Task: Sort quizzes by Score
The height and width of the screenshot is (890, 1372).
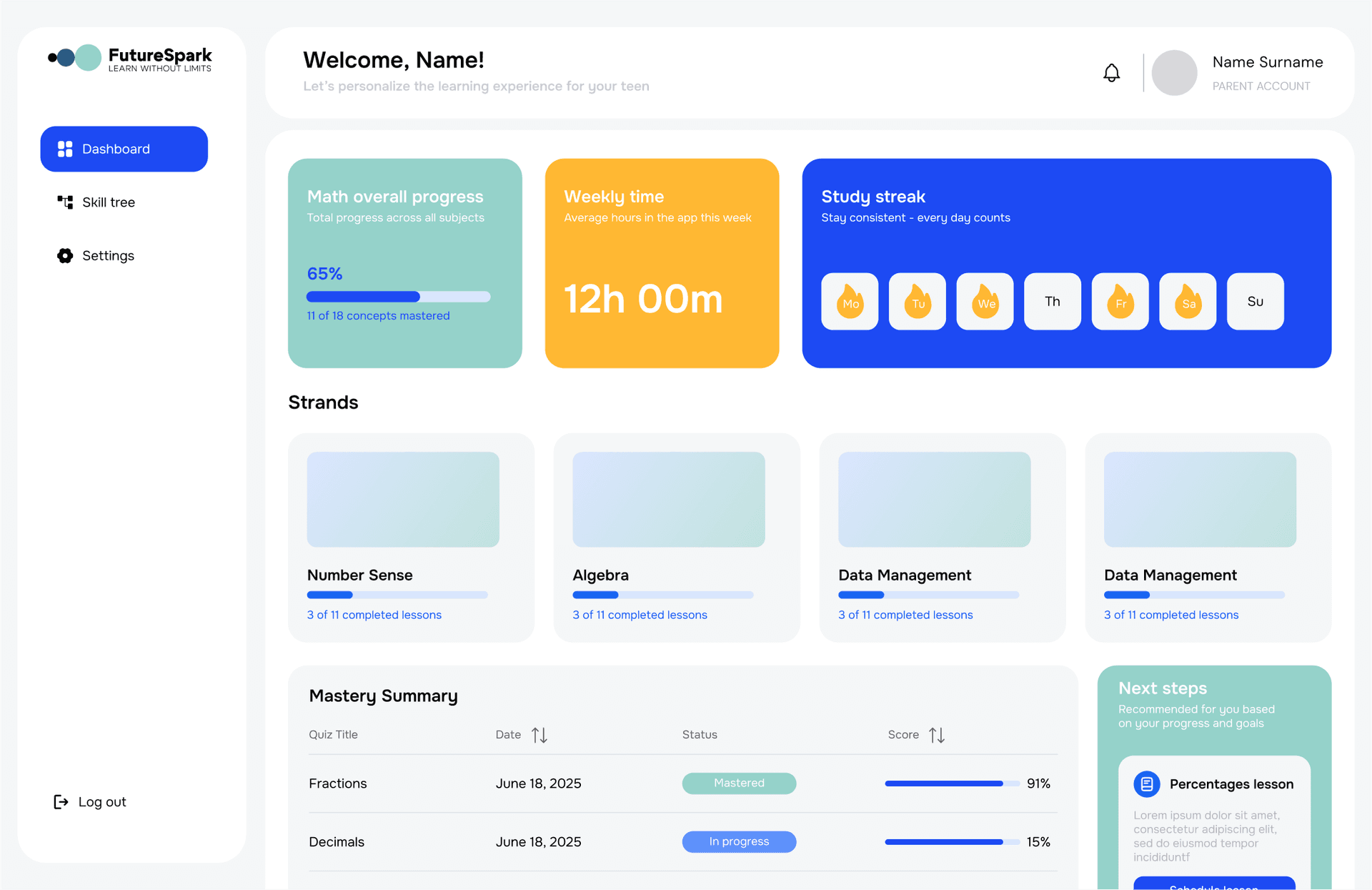Action: (x=936, y=734)
